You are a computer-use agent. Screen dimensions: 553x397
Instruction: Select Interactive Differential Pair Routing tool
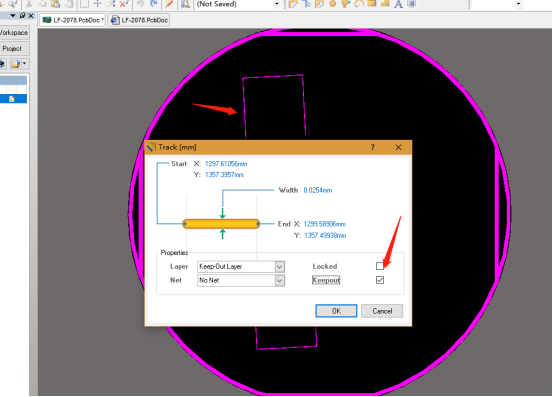click(319, 4)
